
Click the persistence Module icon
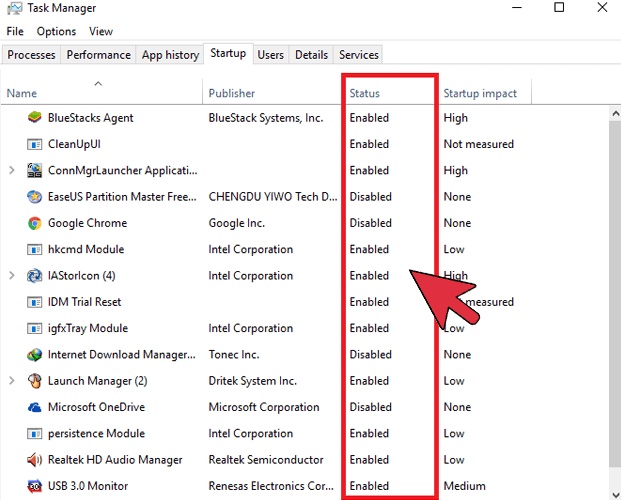(x=34, y=434)
